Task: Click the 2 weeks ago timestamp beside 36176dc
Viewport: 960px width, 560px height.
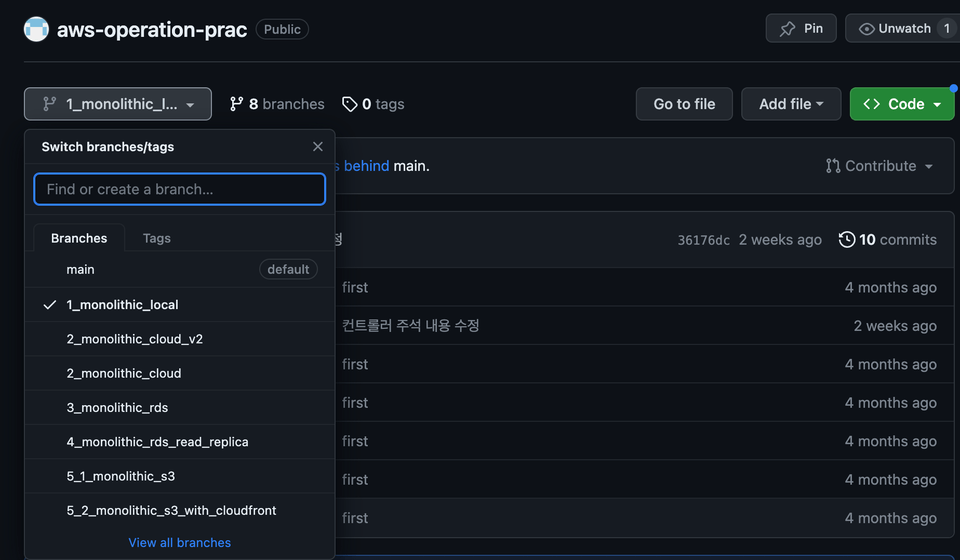Action: pos(780,240)
